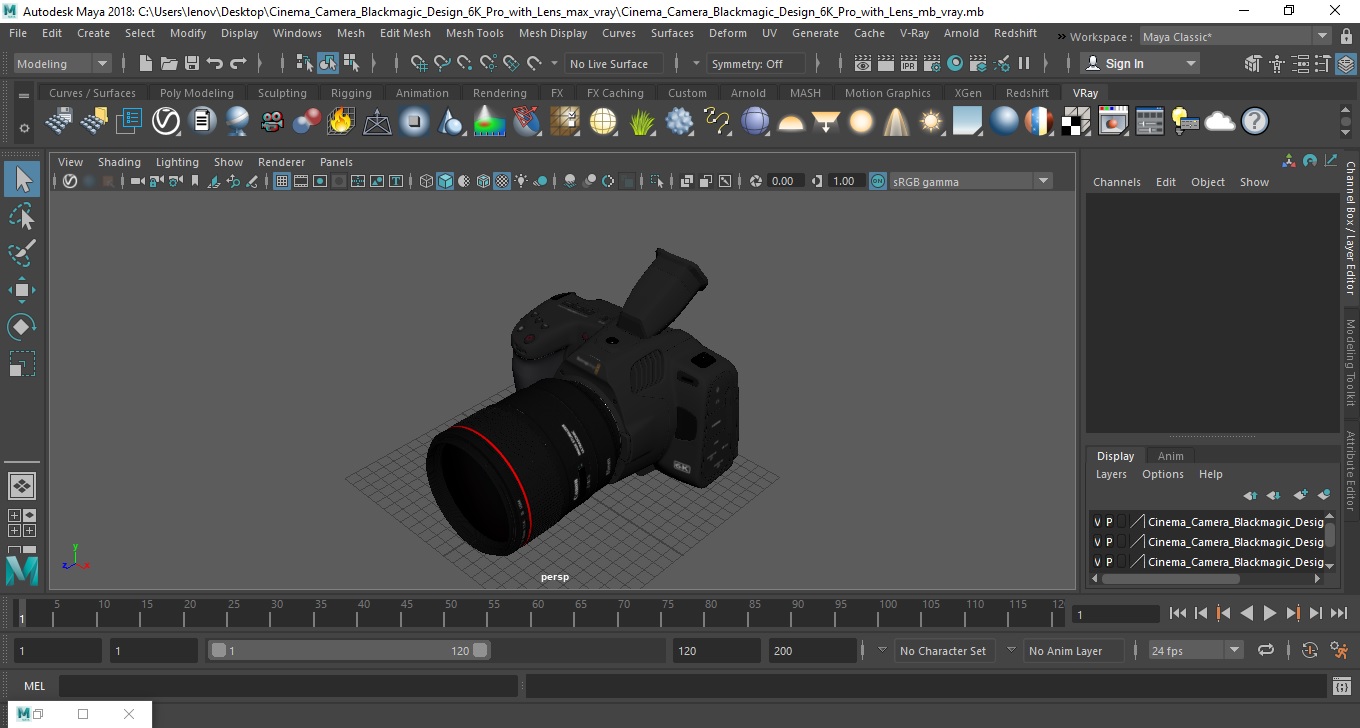The image size is (1360, 728).
Task: Move the selected layer up in the list
Action: [1250, 495]
